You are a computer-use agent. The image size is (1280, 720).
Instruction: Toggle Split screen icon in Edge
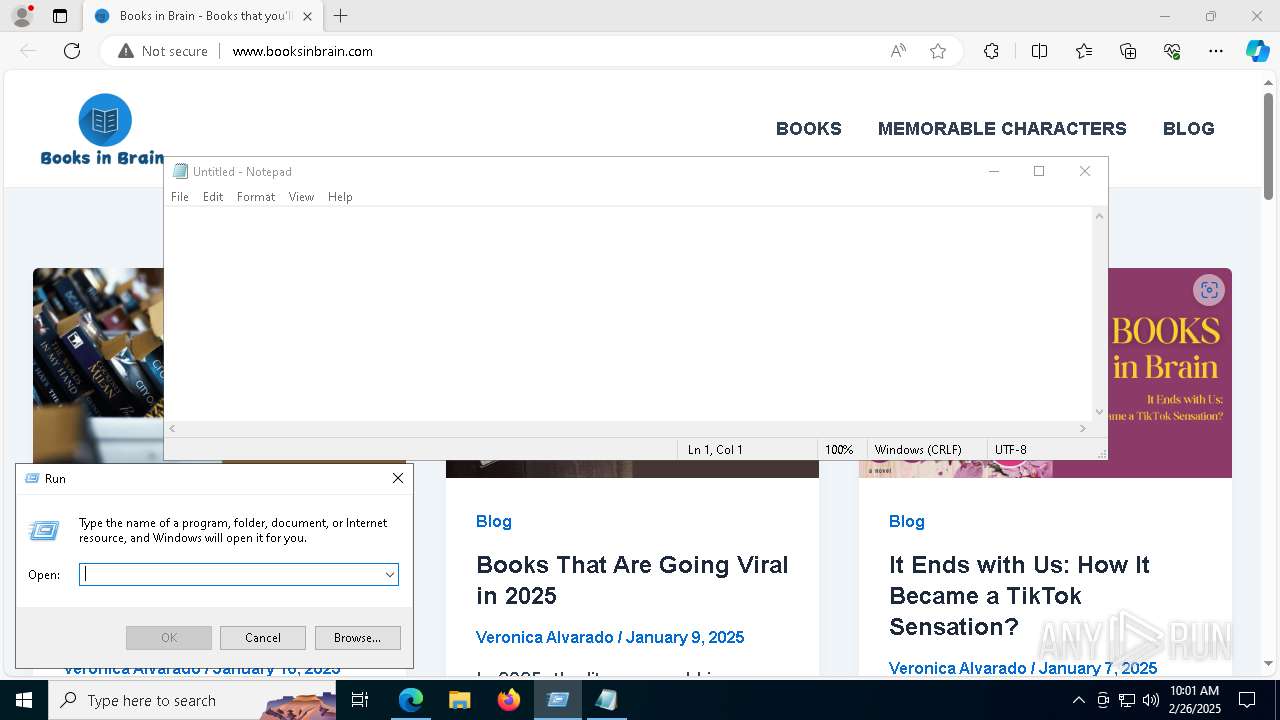pyautogui.click(x=1039, y=51)
